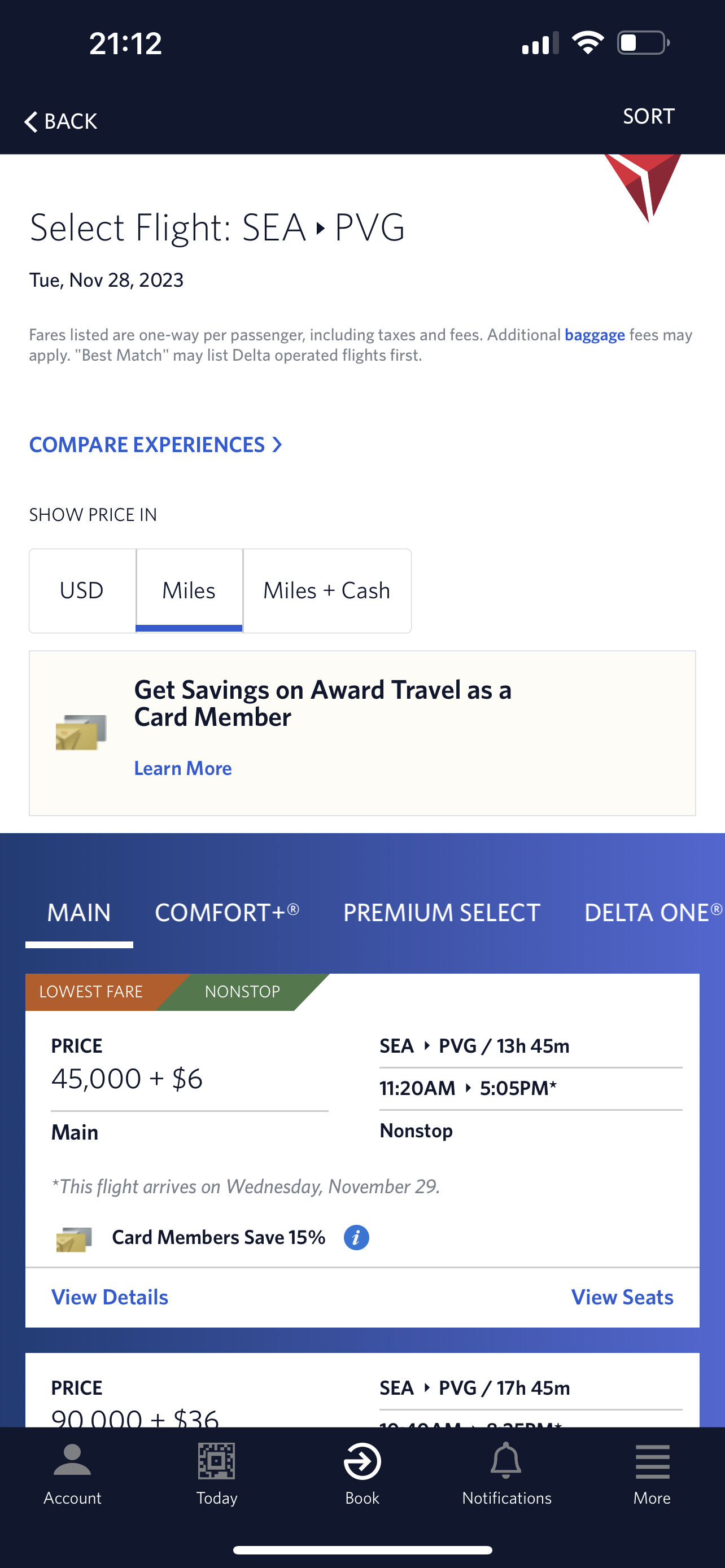This screenshot has height=1568, width=725.
Task: Follow the baggage fees link
Action: pyautogui.click(x=595, y=335)
